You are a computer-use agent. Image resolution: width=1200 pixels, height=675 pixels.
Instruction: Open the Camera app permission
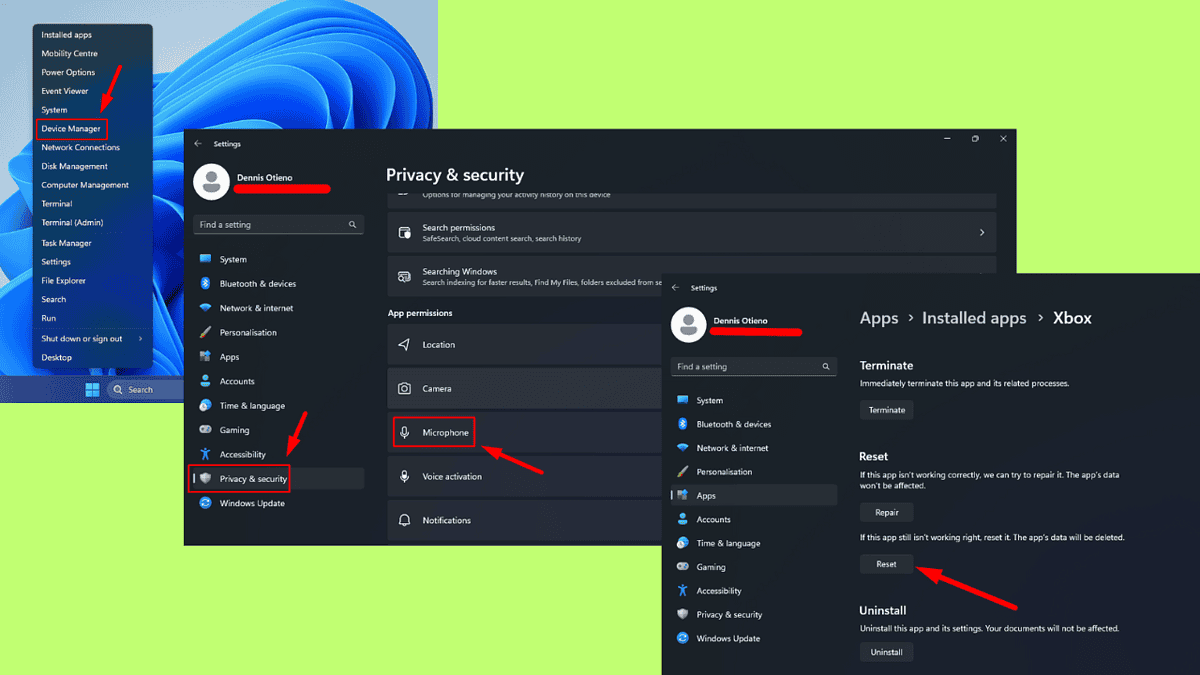click(x=524, y=388)
